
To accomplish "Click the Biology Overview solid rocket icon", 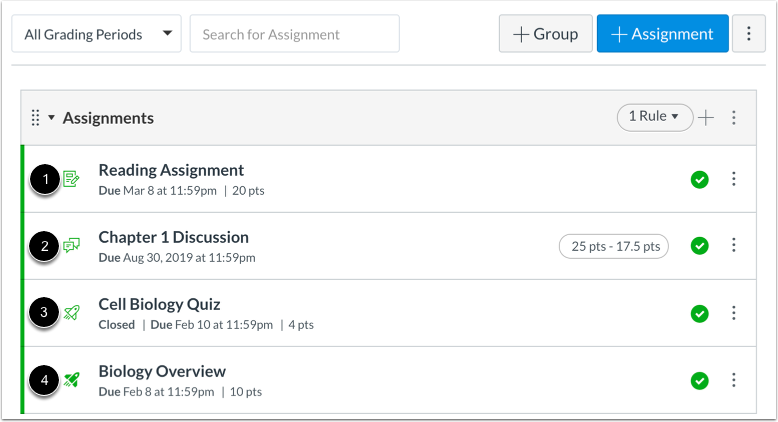I will 71,380.
